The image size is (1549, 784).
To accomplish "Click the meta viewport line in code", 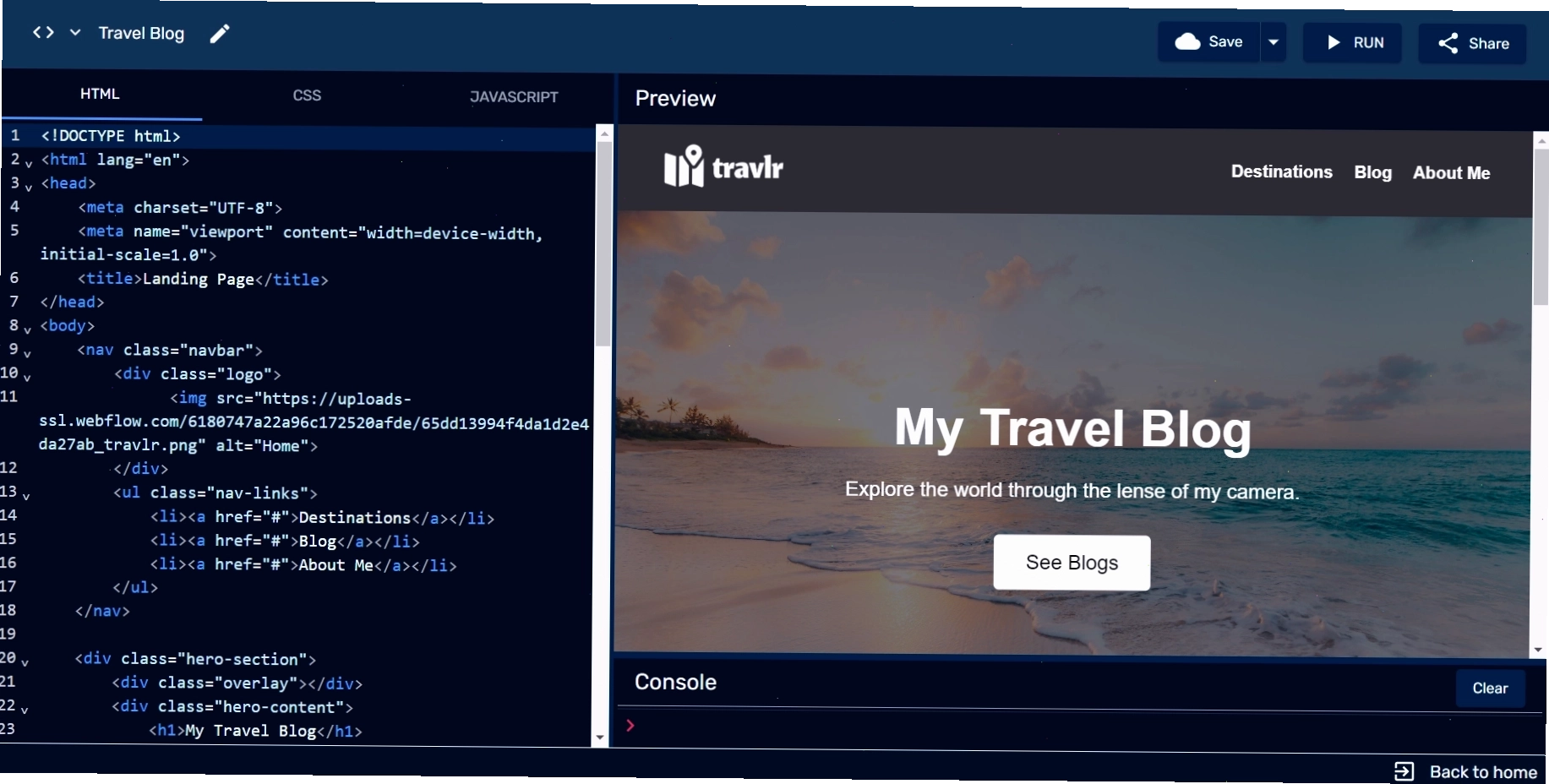I will click(x=292, y=243).
